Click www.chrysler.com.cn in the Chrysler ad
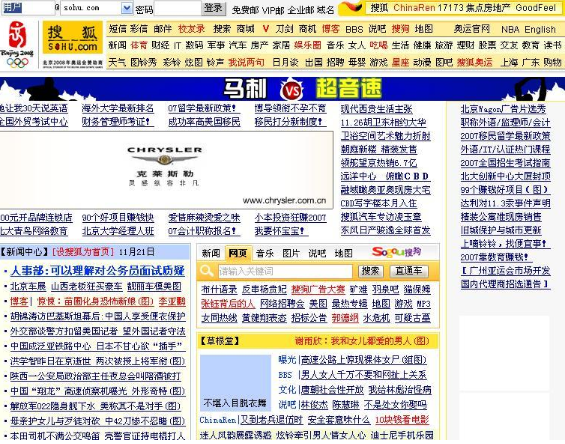Image resolution: width=565 pixels, height=444 pixels. [284, 200]
